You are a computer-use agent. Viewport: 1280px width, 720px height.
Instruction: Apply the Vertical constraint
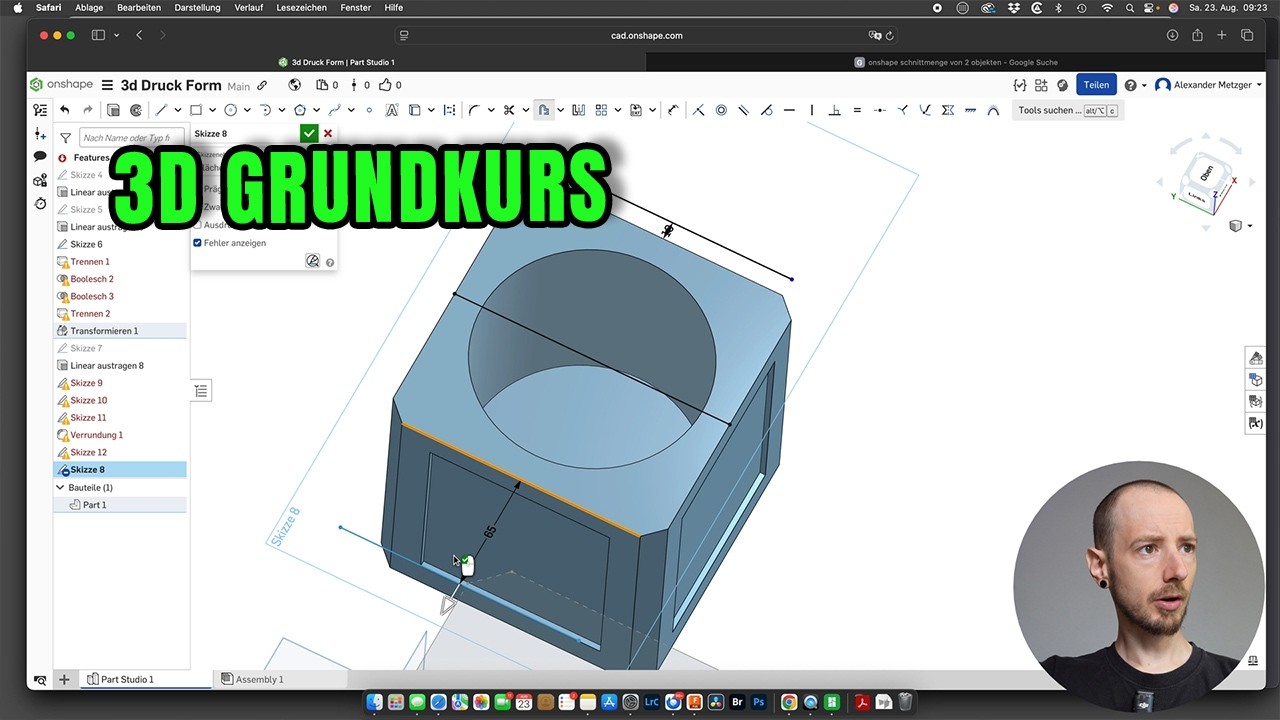tap(811, 110)
